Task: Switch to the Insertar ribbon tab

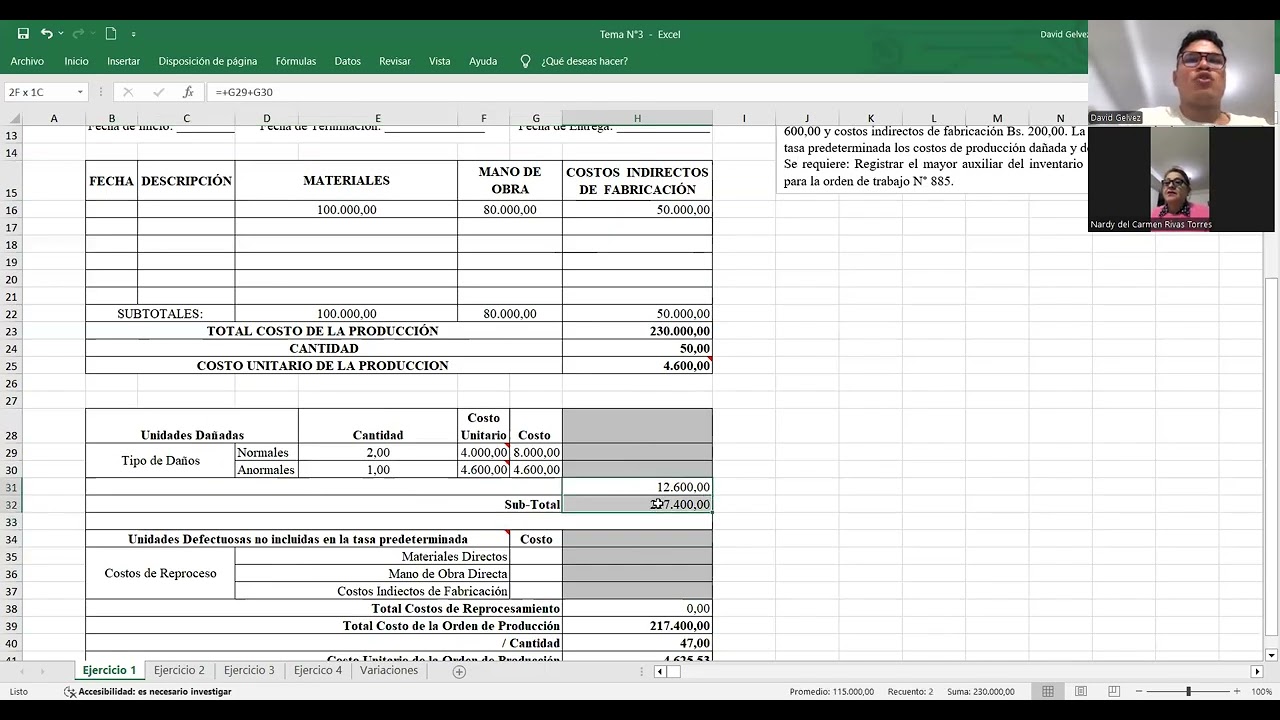Action: (x=124, y=61)
